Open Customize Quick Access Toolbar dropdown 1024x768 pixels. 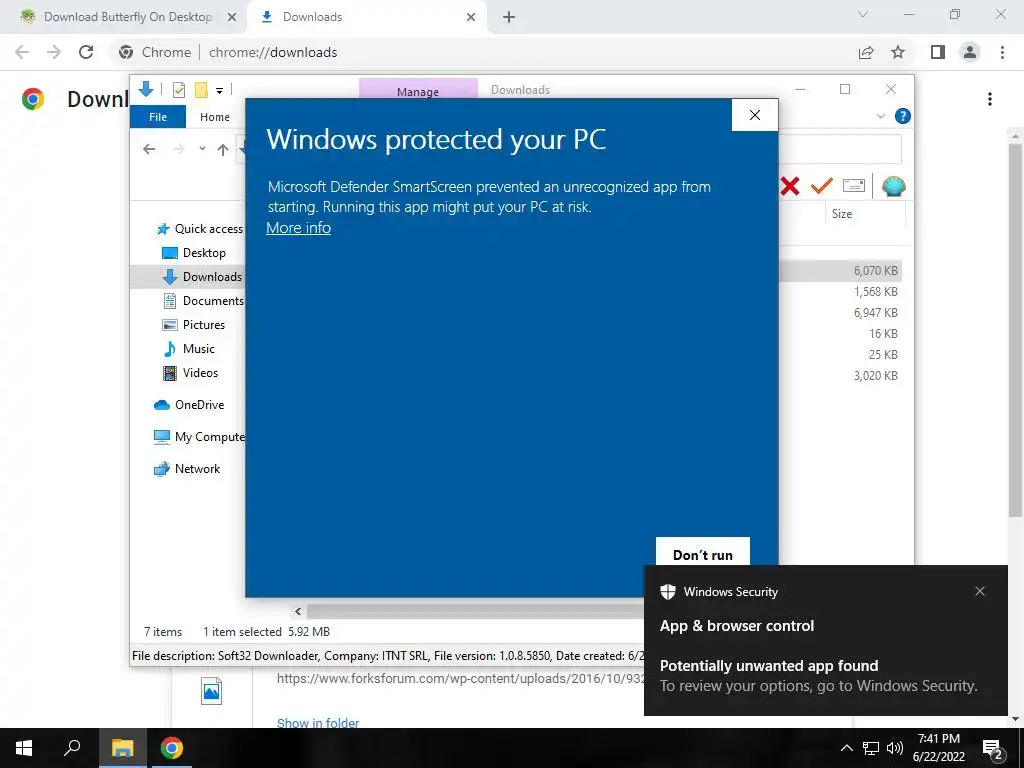[x=219, y=91]
